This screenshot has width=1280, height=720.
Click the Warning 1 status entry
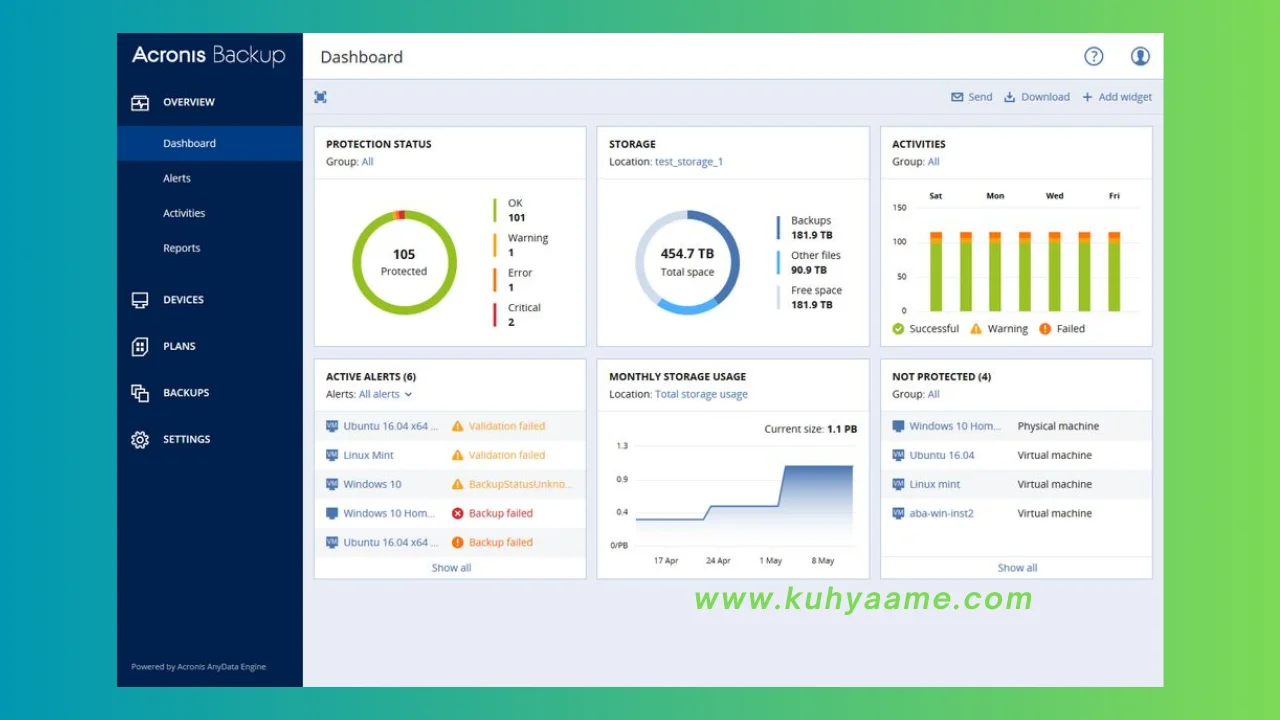click(528, 245)
